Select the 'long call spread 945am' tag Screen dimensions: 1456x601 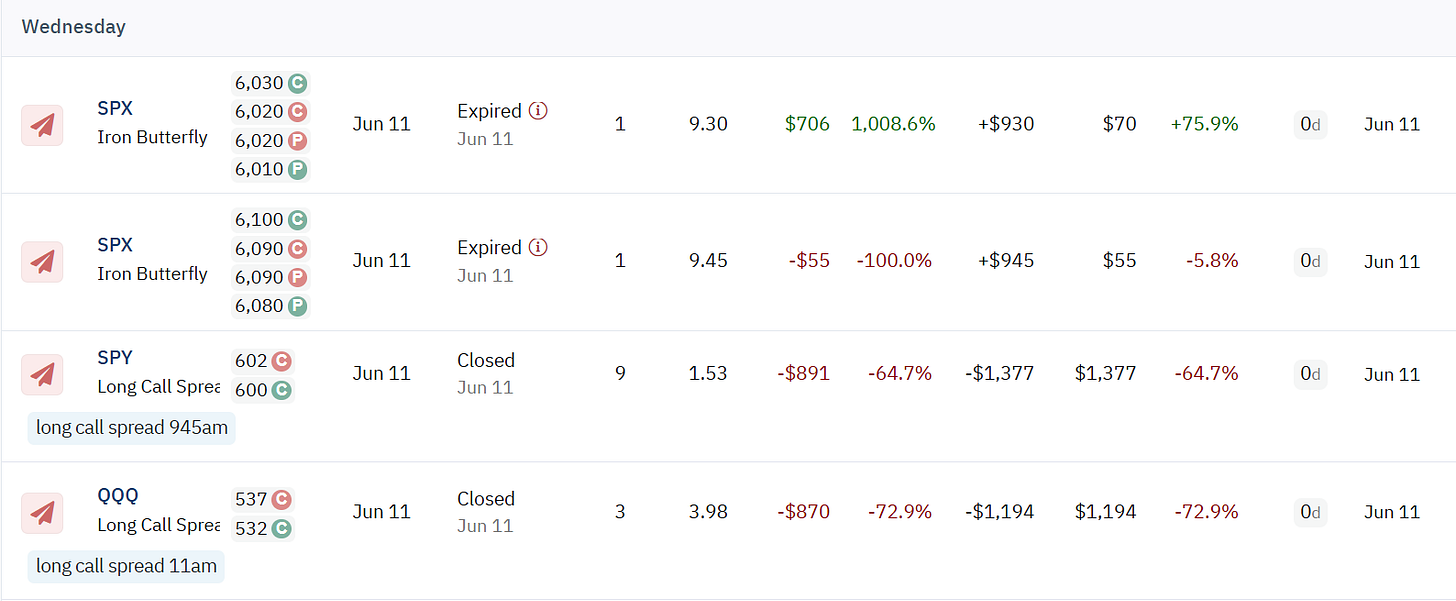pos(132,428)
